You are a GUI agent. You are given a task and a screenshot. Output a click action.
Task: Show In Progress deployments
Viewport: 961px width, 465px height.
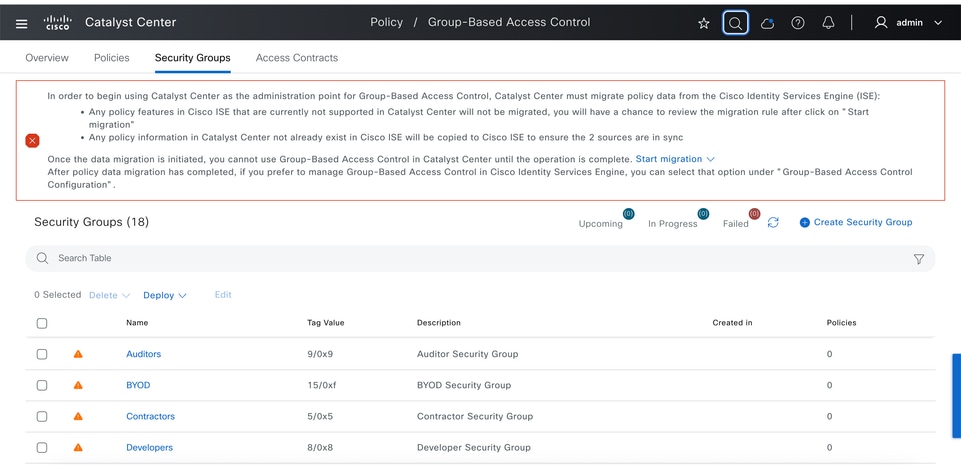pyautogui.click(x=672, y=224)
